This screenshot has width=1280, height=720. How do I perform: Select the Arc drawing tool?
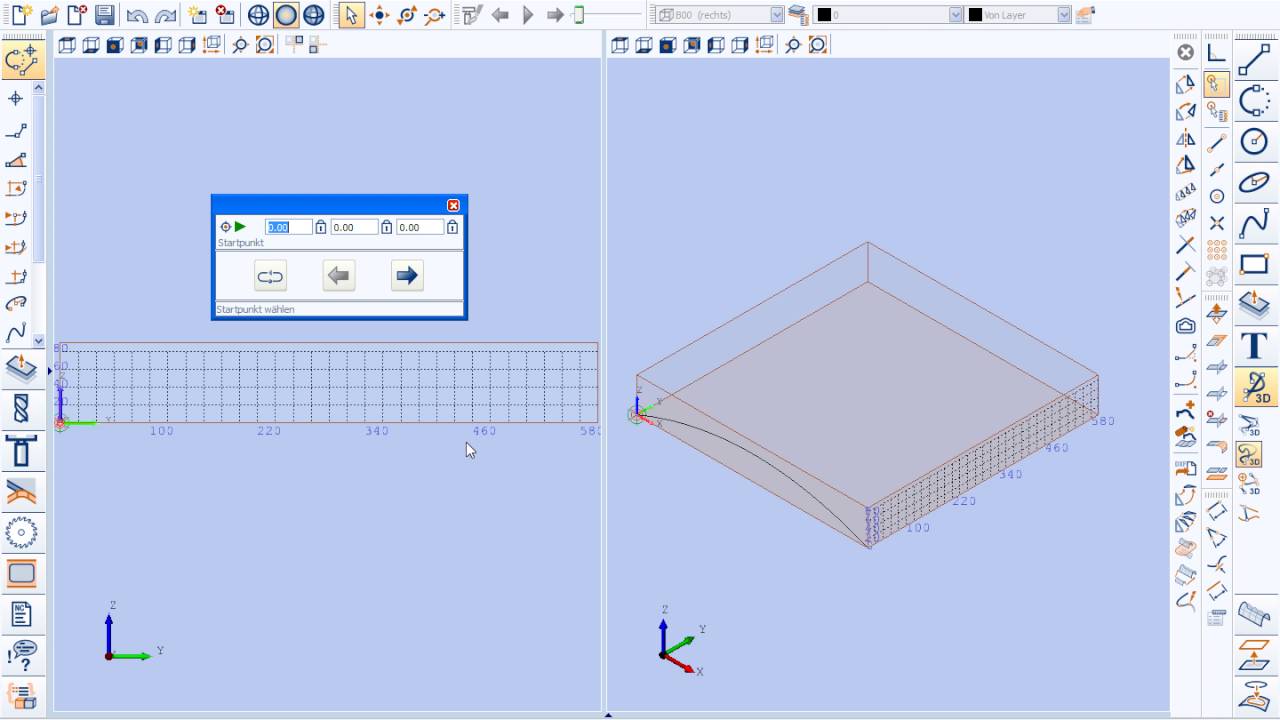click(x=1254, y=100)
